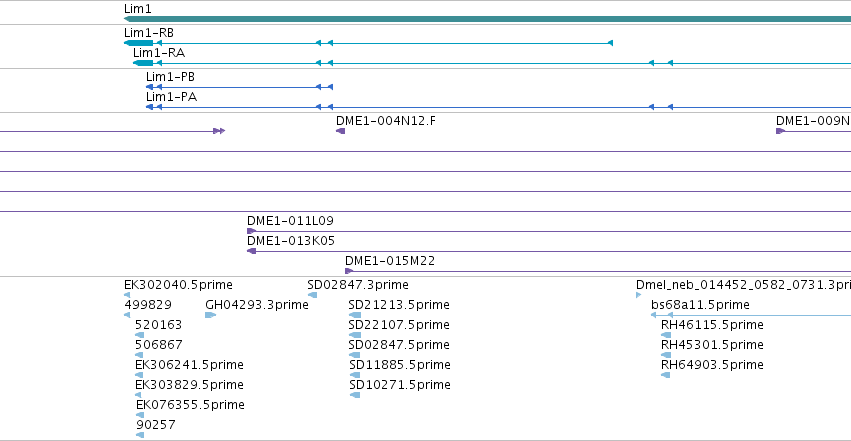Select the SD11885.5prime EST label
The height and width of the screenshot is (441, 851).
pos(400,365)
